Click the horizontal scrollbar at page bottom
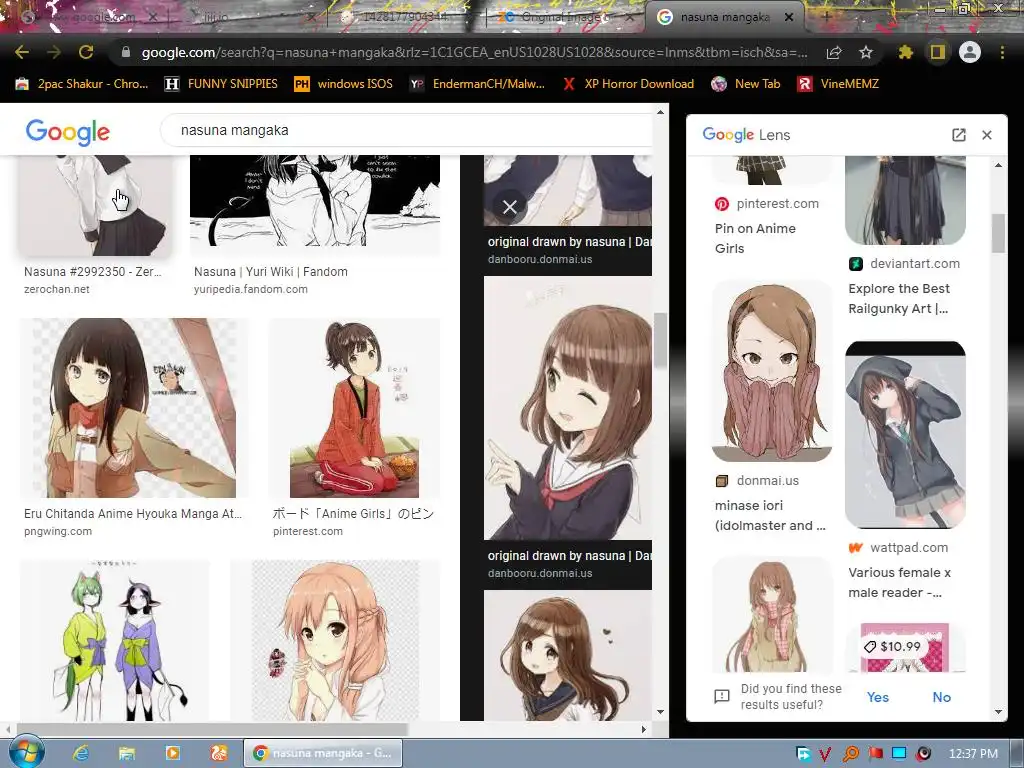 tap(212, 729)
